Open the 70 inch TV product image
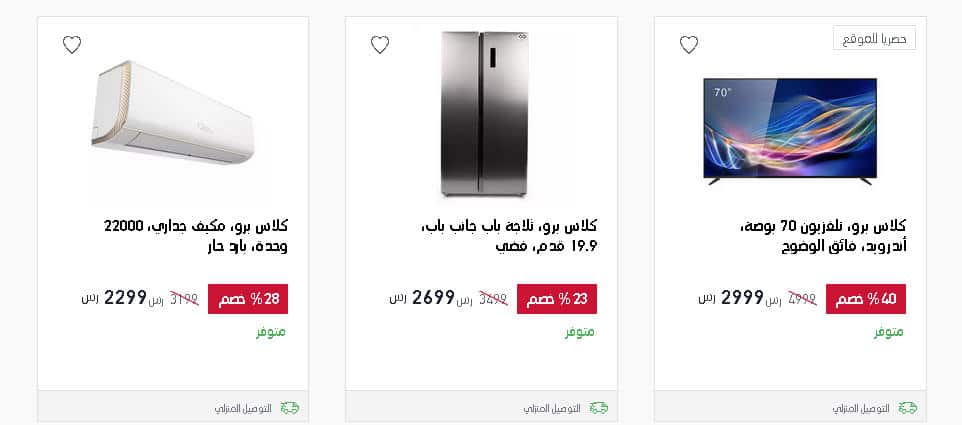This screenshot has height=425, width=962. click(x=790, y=131)
